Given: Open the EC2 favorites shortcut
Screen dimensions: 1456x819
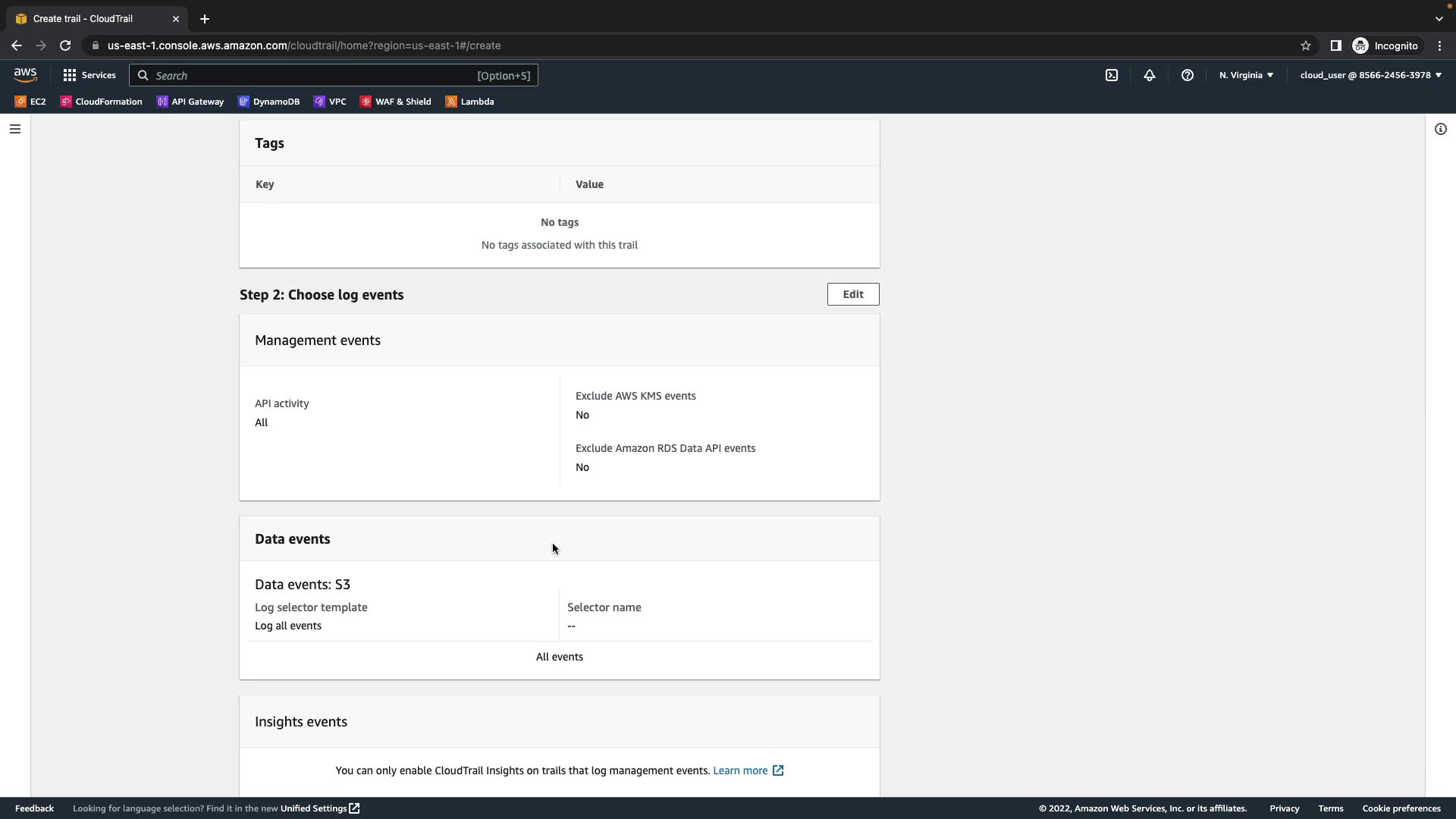Looking at the screenshot, I should (30, 102).
